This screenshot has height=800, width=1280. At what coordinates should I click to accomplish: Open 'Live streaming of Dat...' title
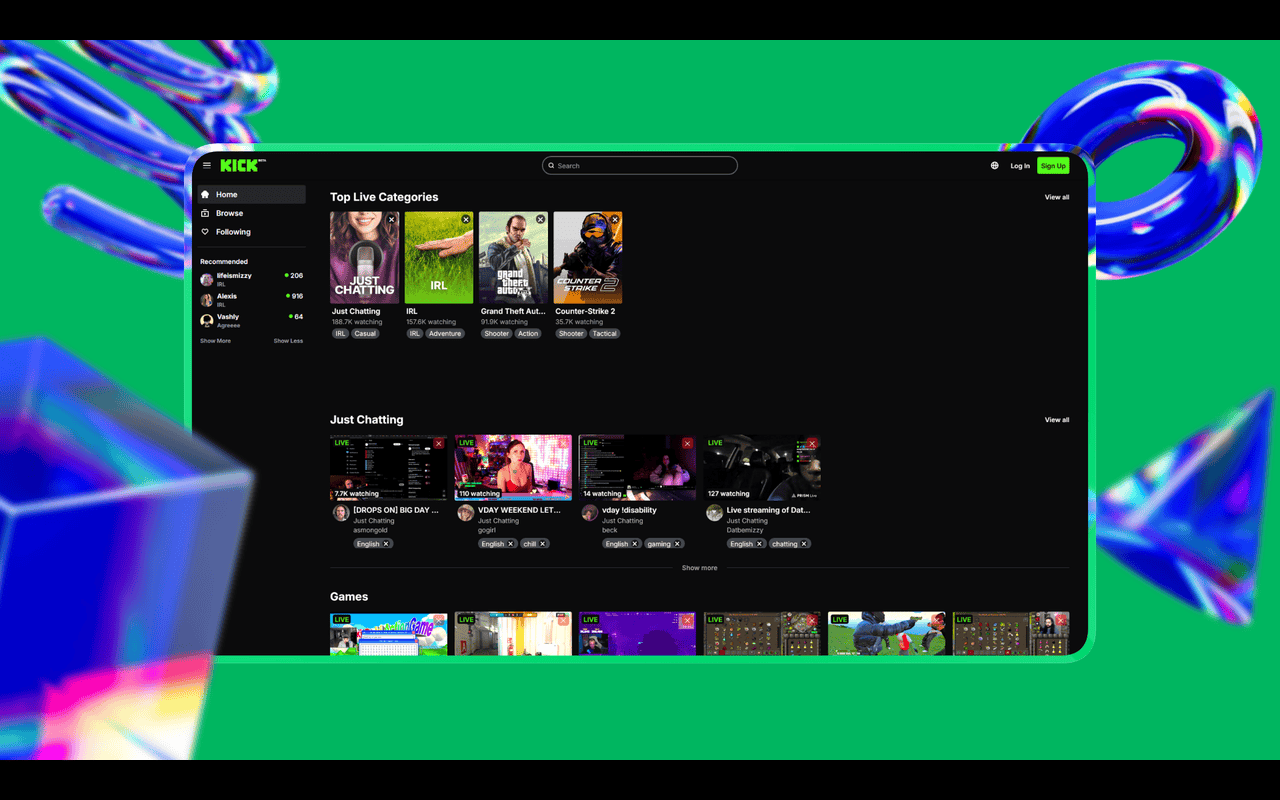(x=768, y=510)
